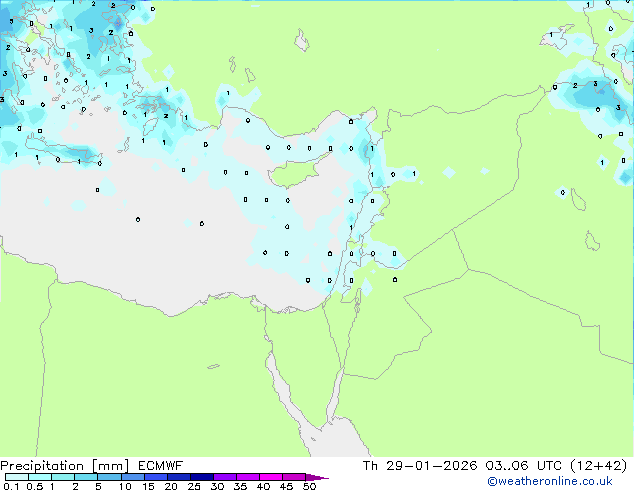The image size is (634, 490).
Task: Click the "Precipitation [mm]" title text
Action: (65, 466)
